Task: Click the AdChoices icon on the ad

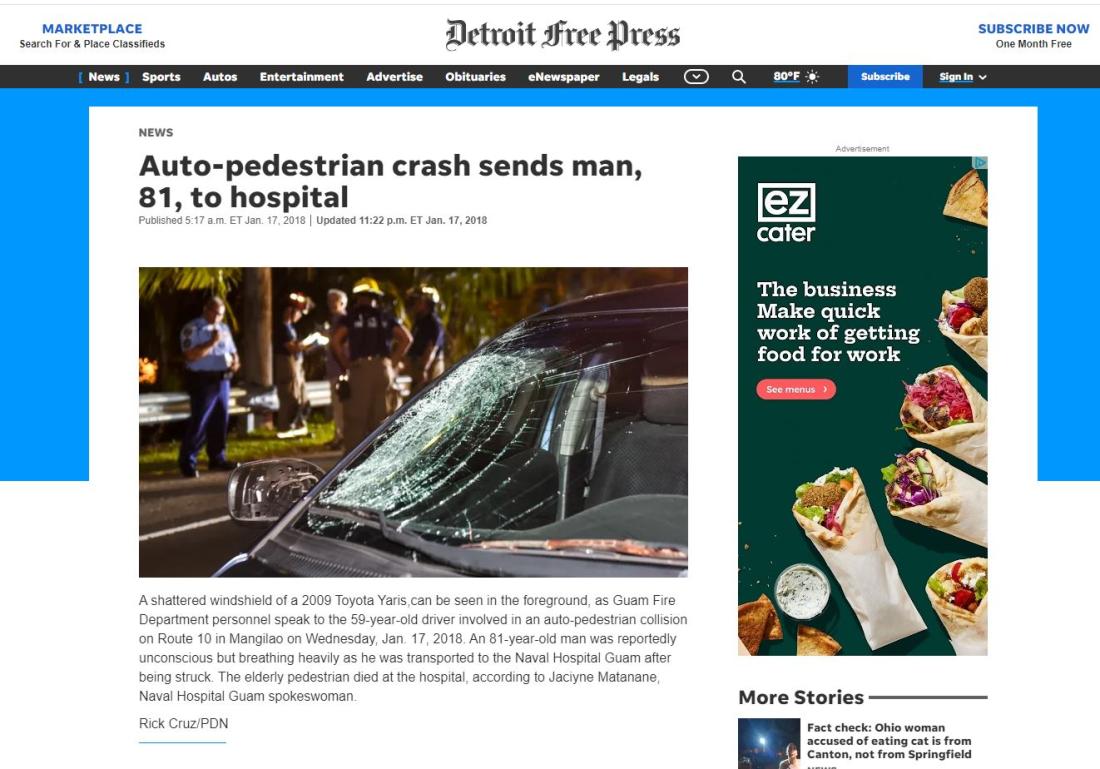Action: pos(981,163)
